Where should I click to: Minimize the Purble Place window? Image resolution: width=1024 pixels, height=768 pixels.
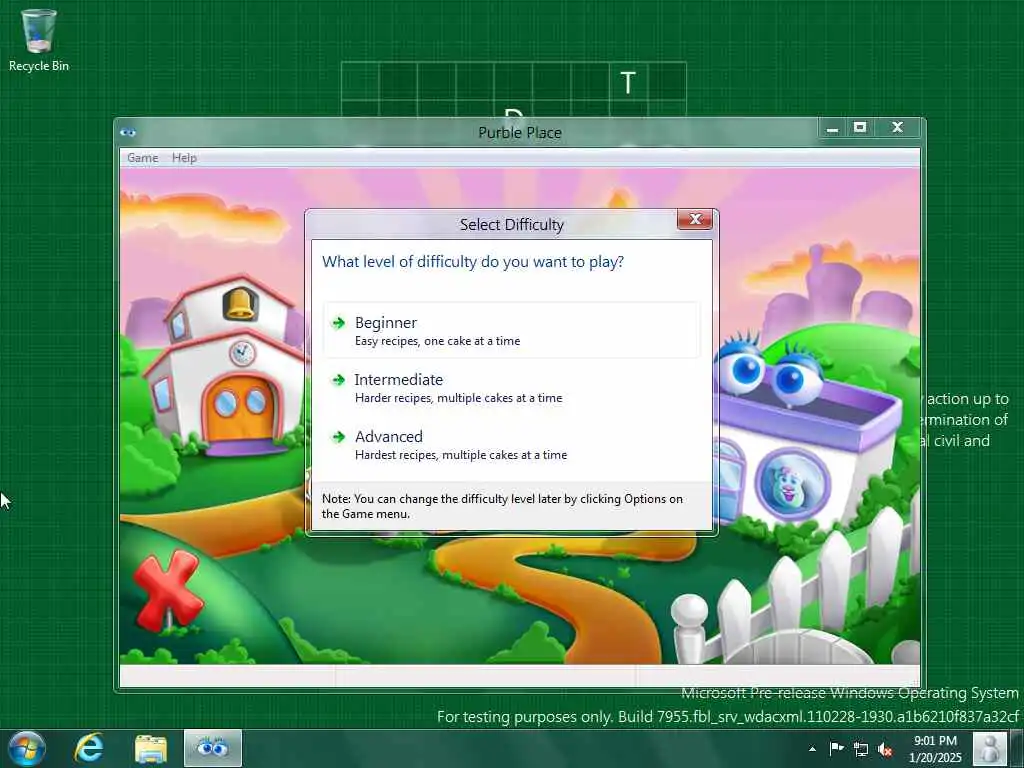pos(832,128)
